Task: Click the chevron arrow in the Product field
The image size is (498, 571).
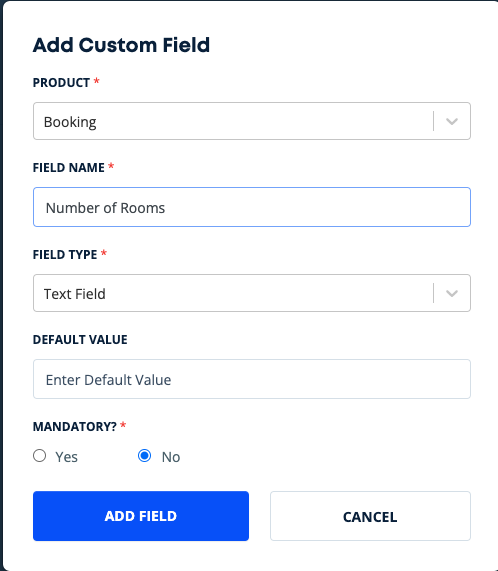Action: click(x=452, y=121)
